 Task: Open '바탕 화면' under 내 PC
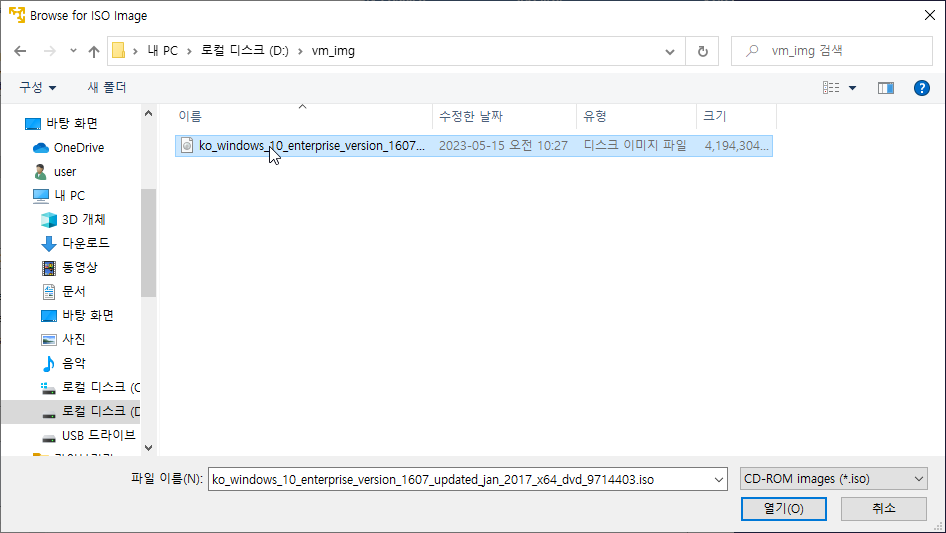87,315
